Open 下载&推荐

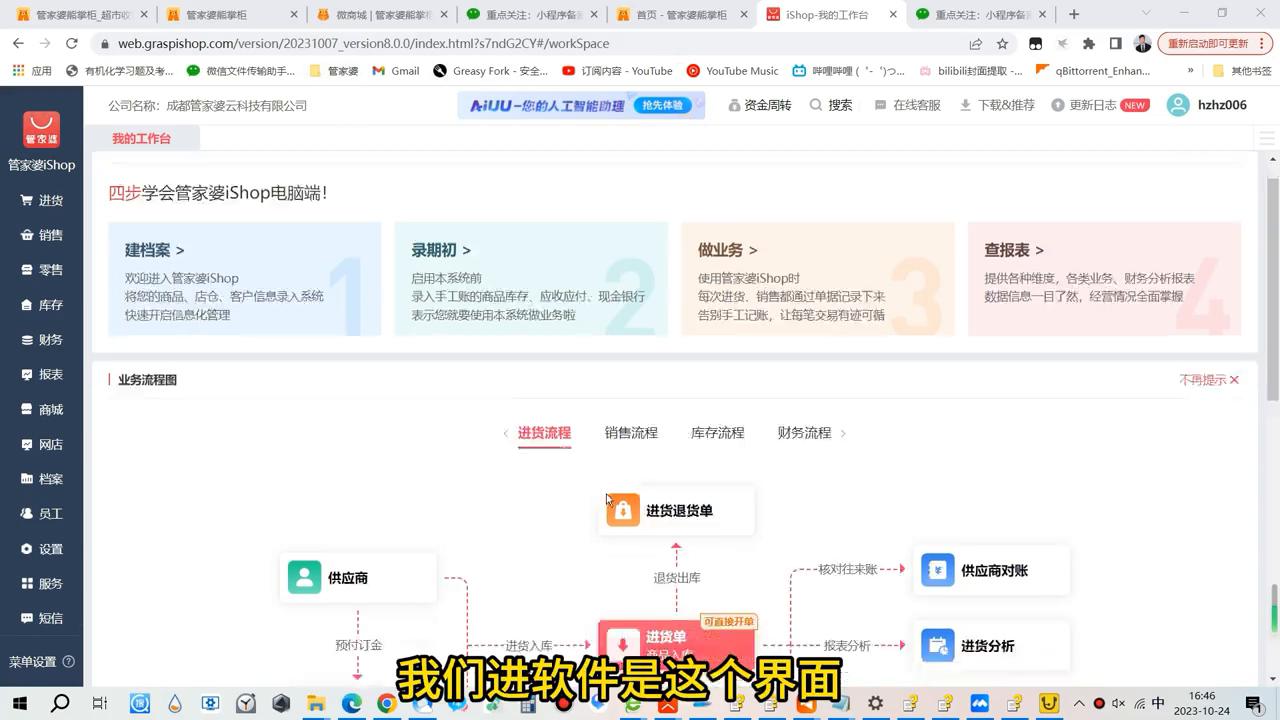[x=997, y=105]
